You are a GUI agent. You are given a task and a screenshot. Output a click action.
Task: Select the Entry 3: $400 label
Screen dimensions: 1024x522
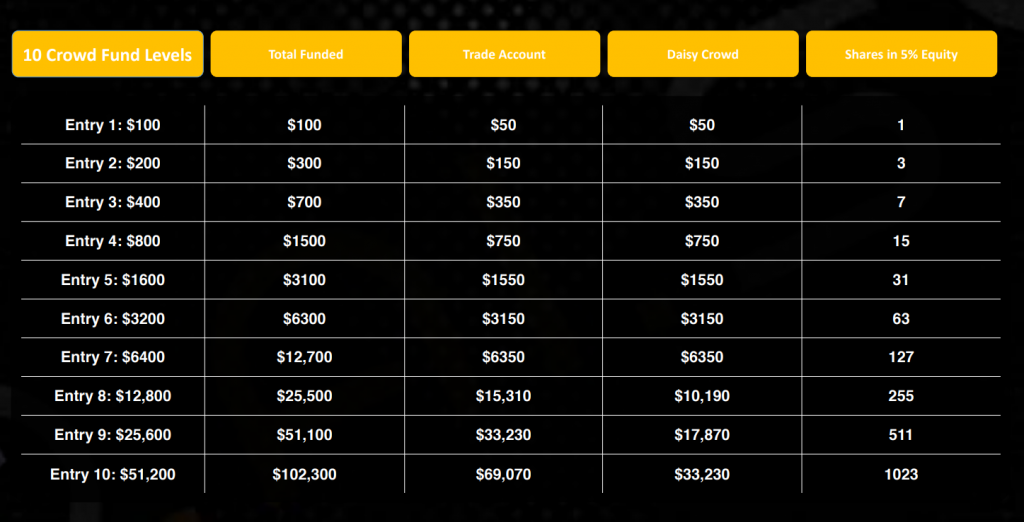[x=112, y=203]
